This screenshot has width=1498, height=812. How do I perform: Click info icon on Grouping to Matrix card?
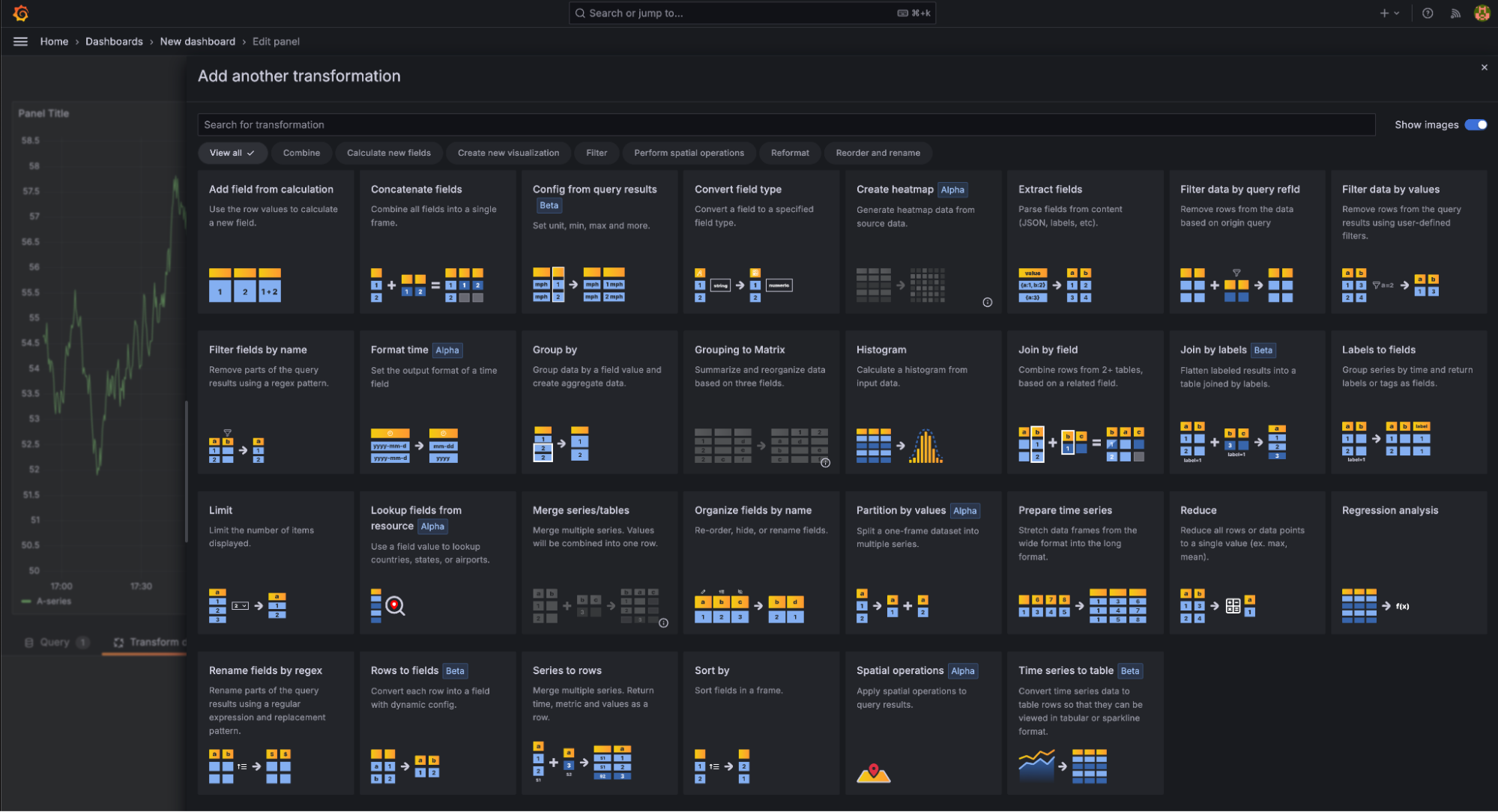825,463
